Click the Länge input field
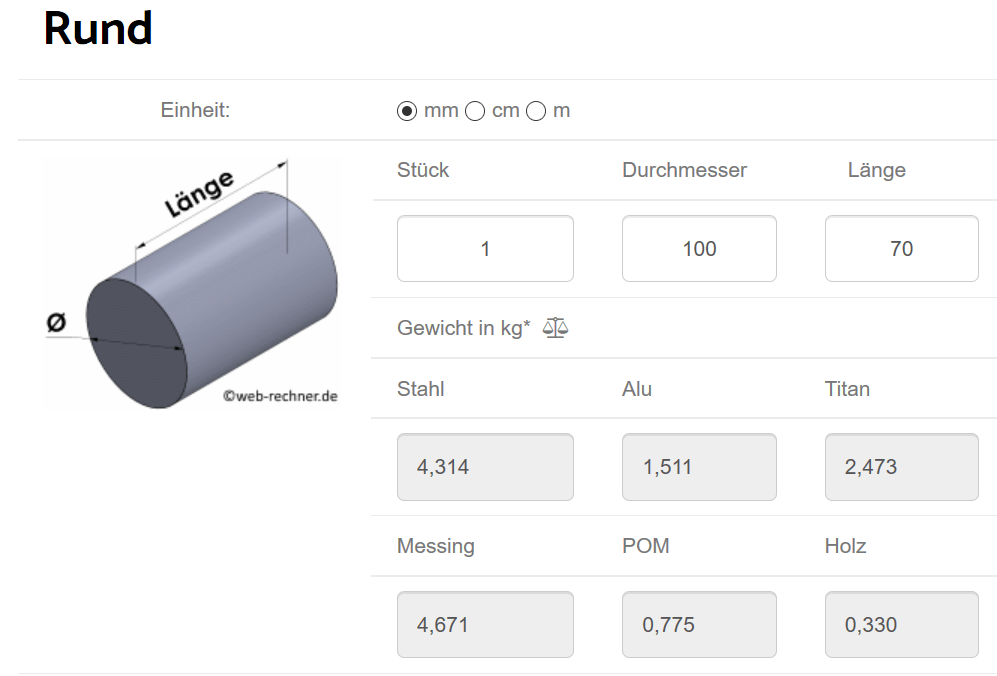This screenshot has height=676, width=997. [x=902, y=249]
